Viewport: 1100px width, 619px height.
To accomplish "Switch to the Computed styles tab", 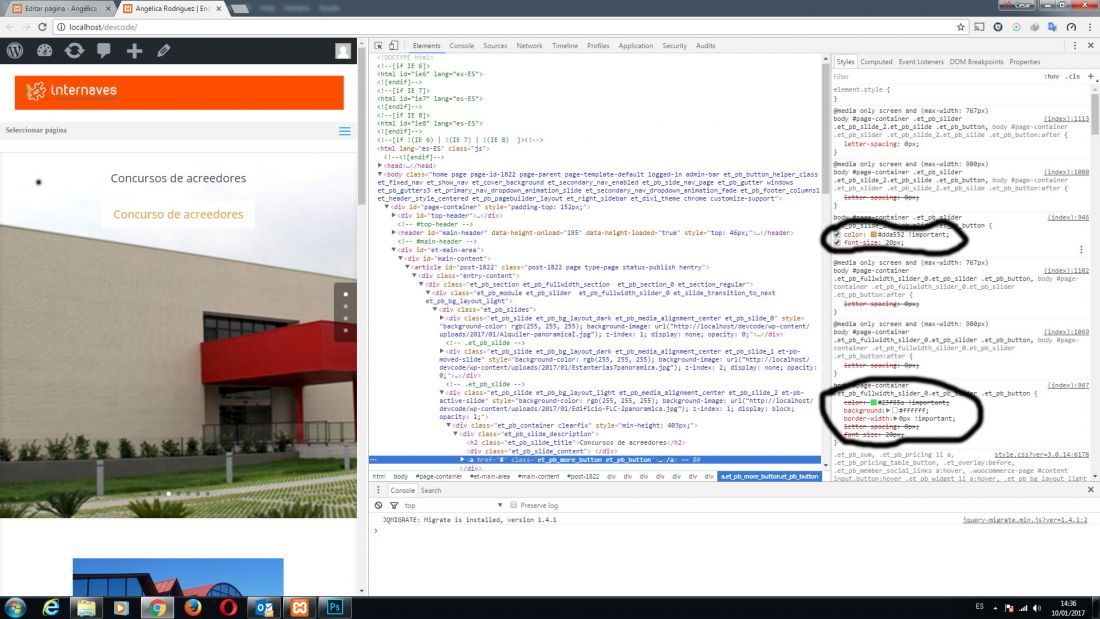I will point(876,62).
